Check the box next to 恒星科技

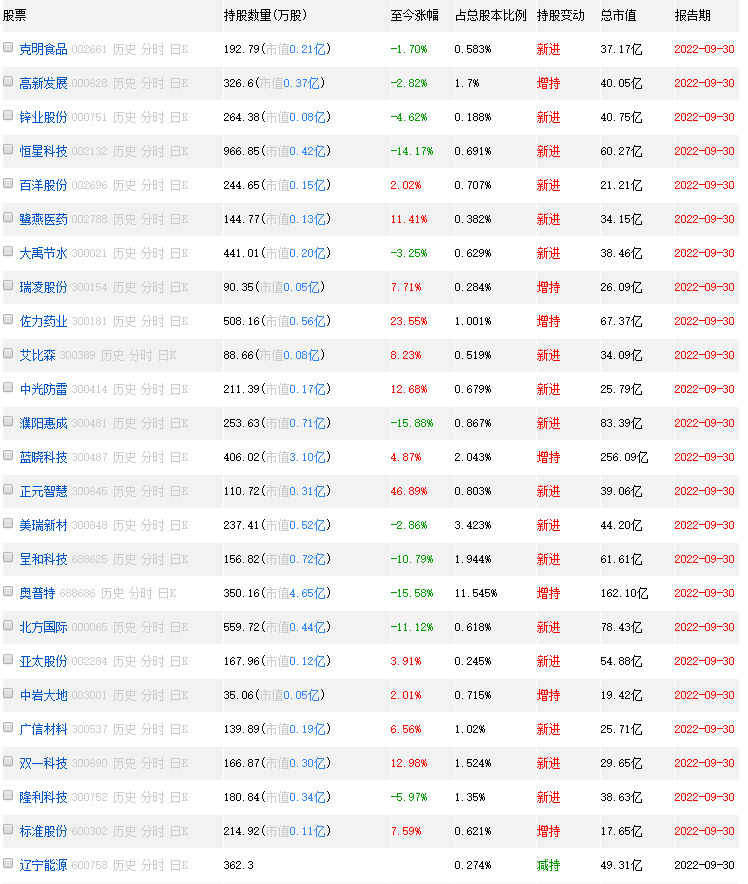pos(8,149)
